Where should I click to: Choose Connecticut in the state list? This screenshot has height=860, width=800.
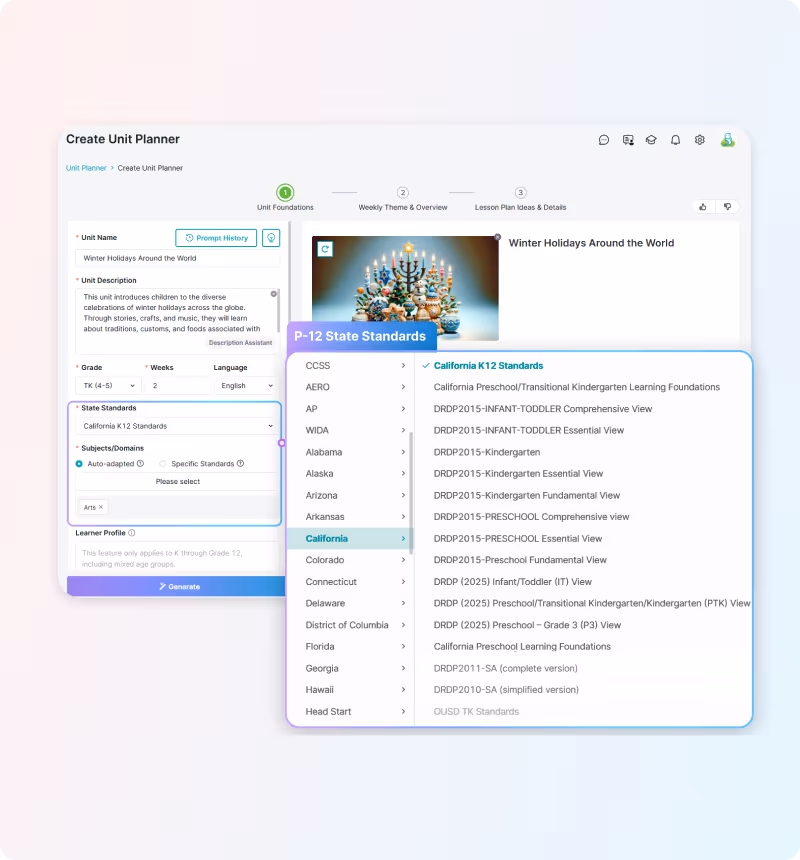pos(351,582)
